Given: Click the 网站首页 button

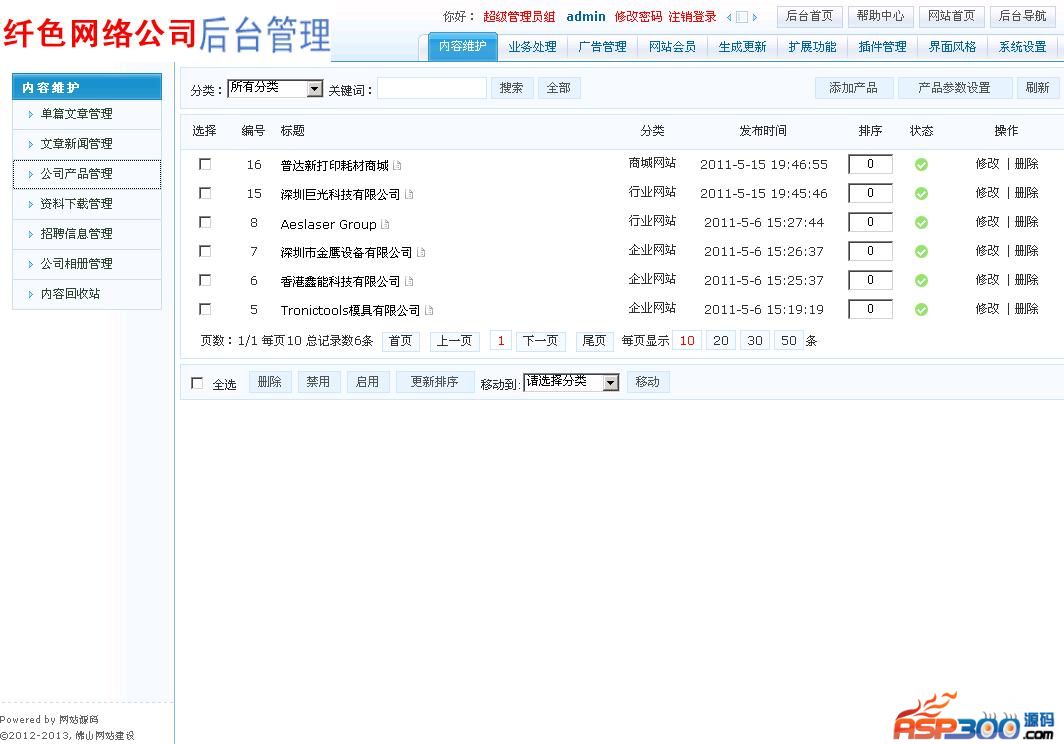Looking at the screenshot, I should click(952, 16).
